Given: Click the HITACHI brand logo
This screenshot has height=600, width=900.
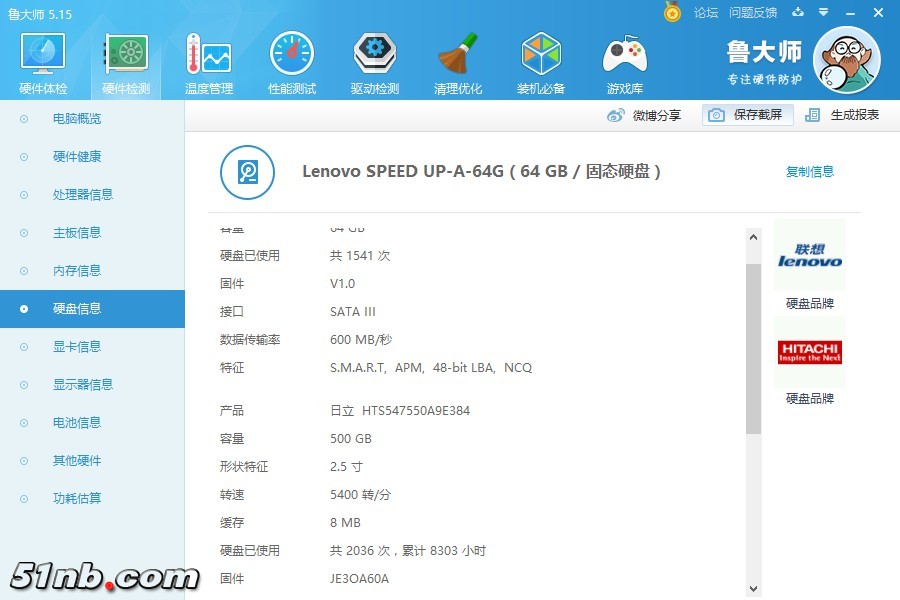Looking at the screenshot, I should point(809,352).
